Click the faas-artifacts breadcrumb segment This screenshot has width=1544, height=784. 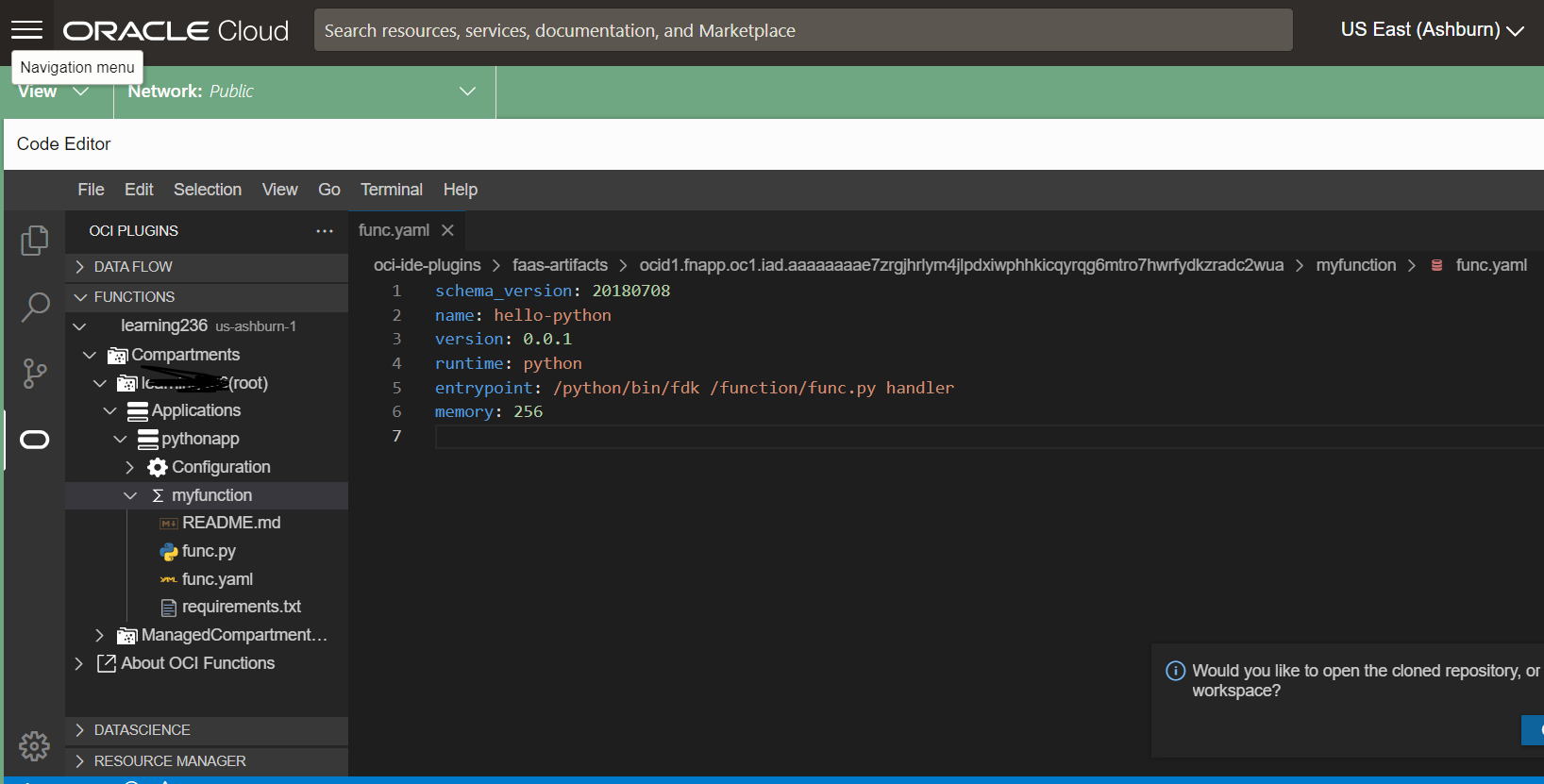[x=560, y=266]
